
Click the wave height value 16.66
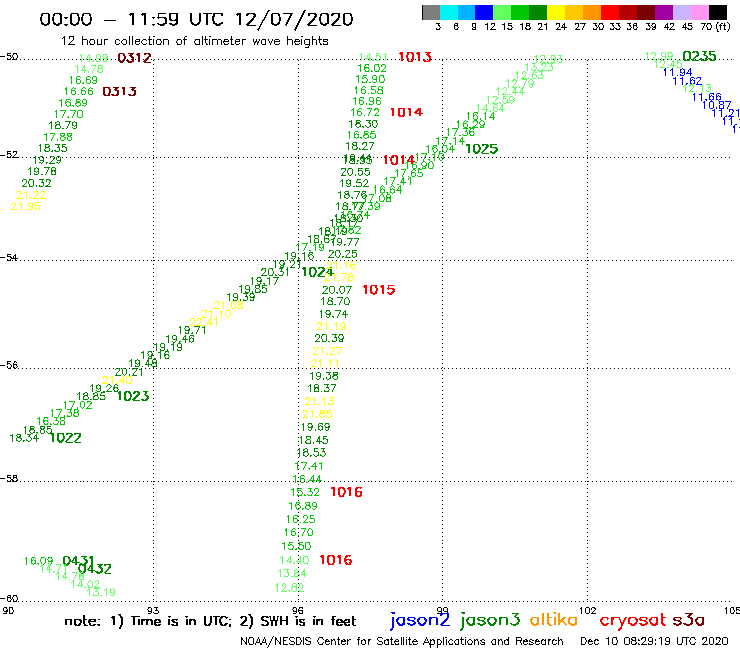(x=79, y=92)
